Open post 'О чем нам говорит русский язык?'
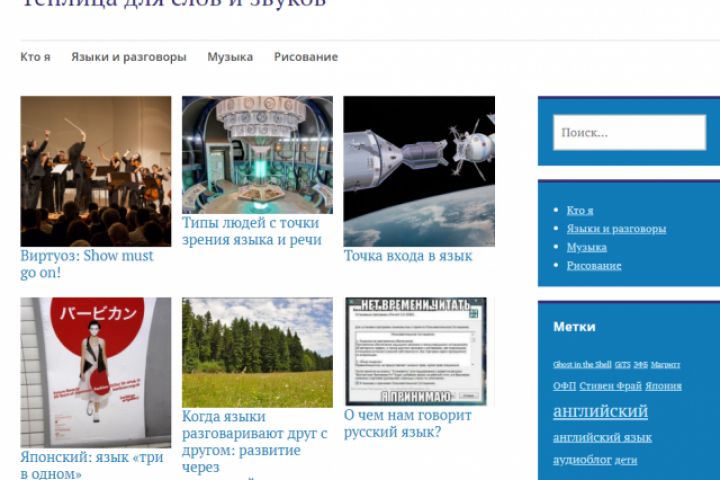The height and width of the screenshot is (480, 720). (408, 424)
